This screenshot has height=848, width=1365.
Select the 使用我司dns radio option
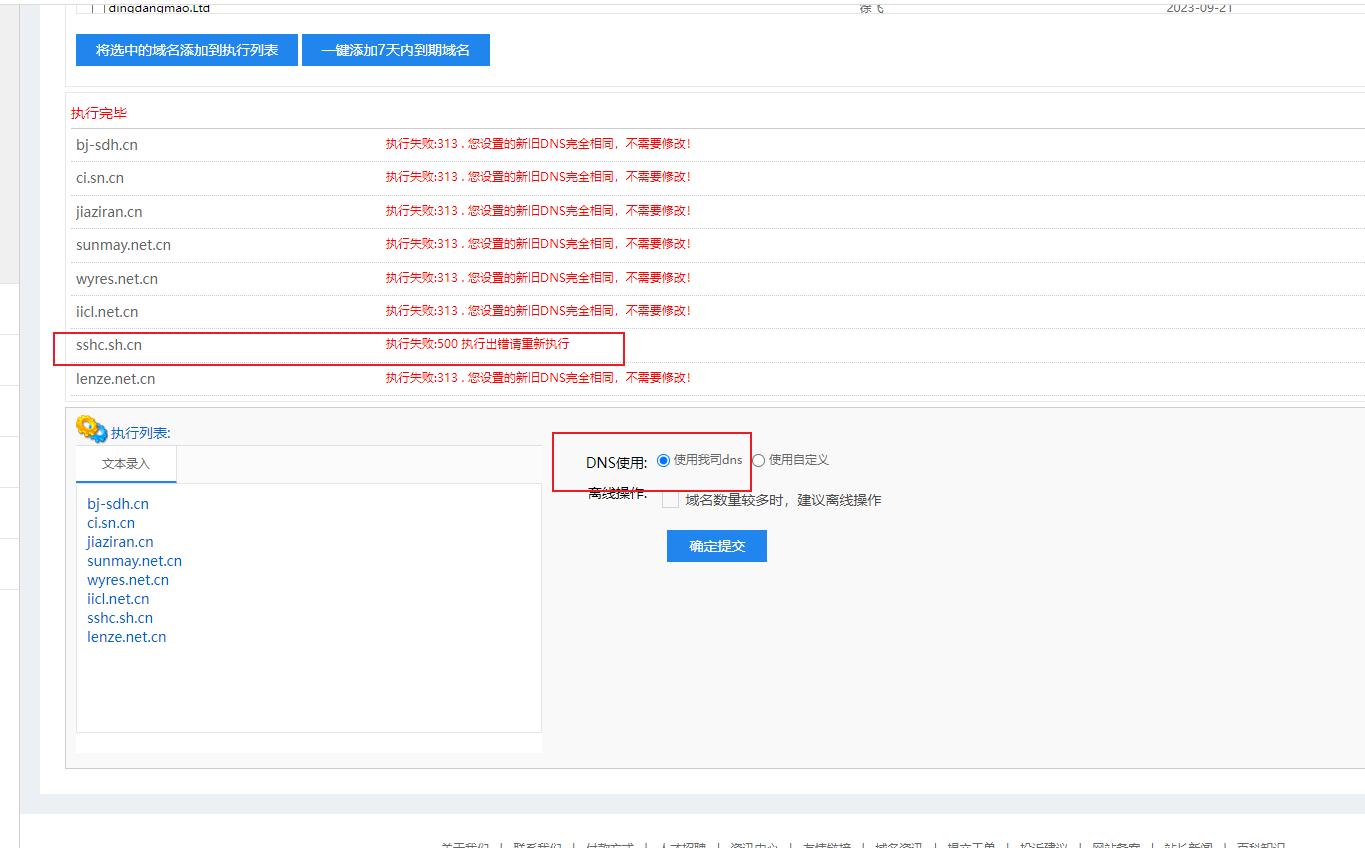663,460
